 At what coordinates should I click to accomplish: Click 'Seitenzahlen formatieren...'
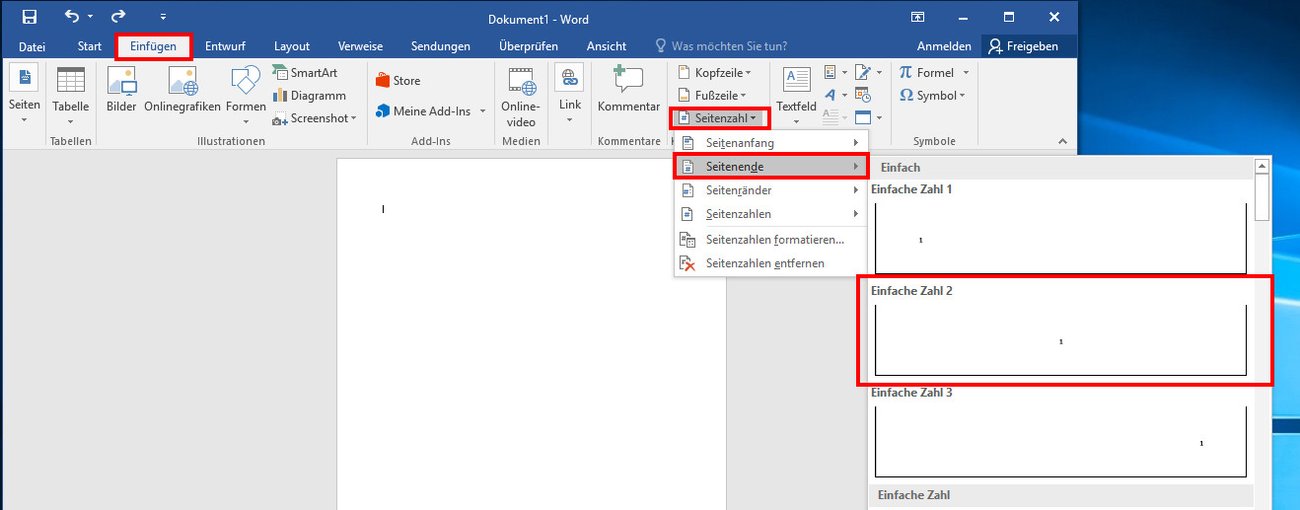(x=770, y=240)
